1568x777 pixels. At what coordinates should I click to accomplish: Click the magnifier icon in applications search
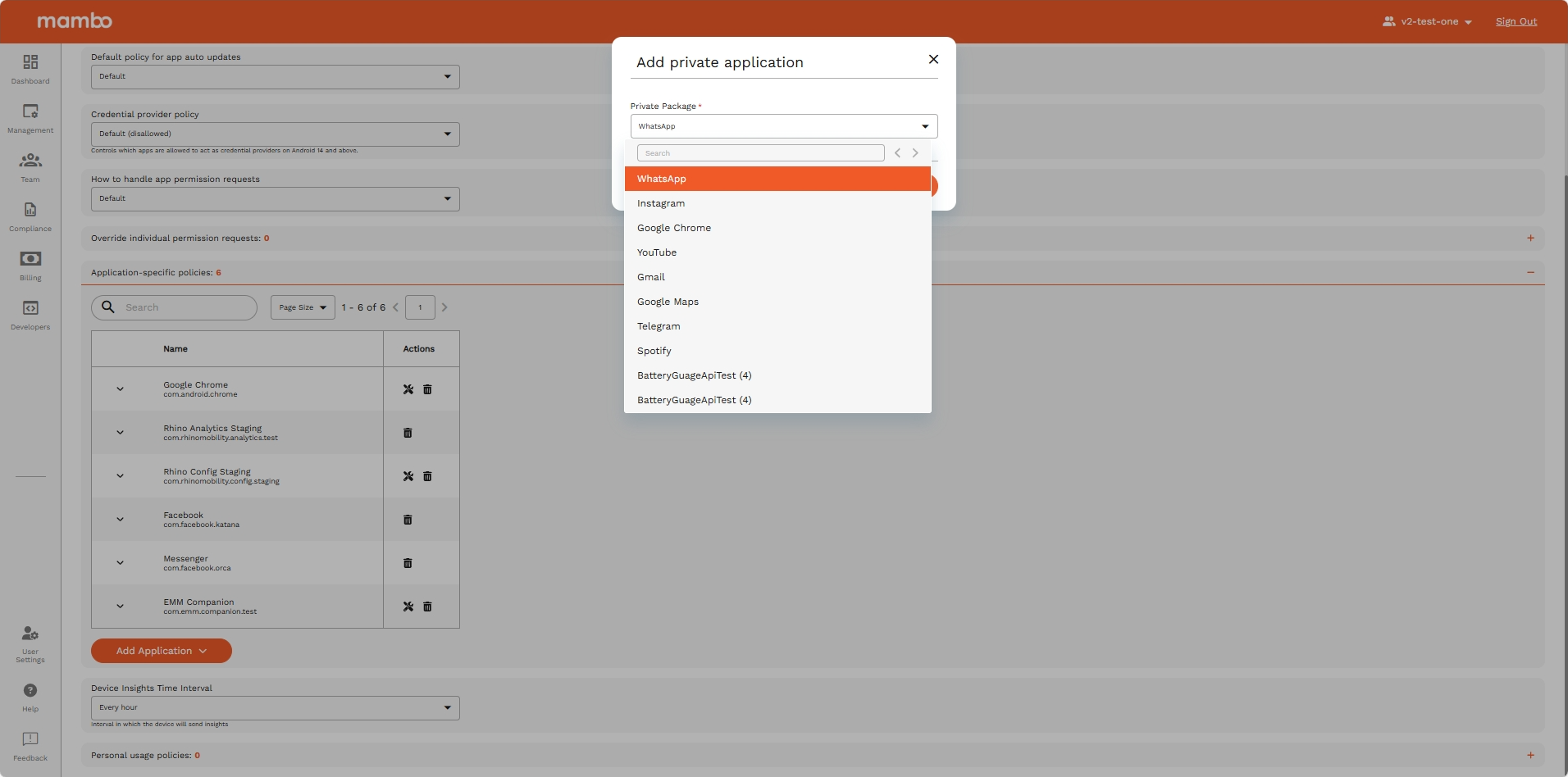pyautogui.click(x=108, y=307)
